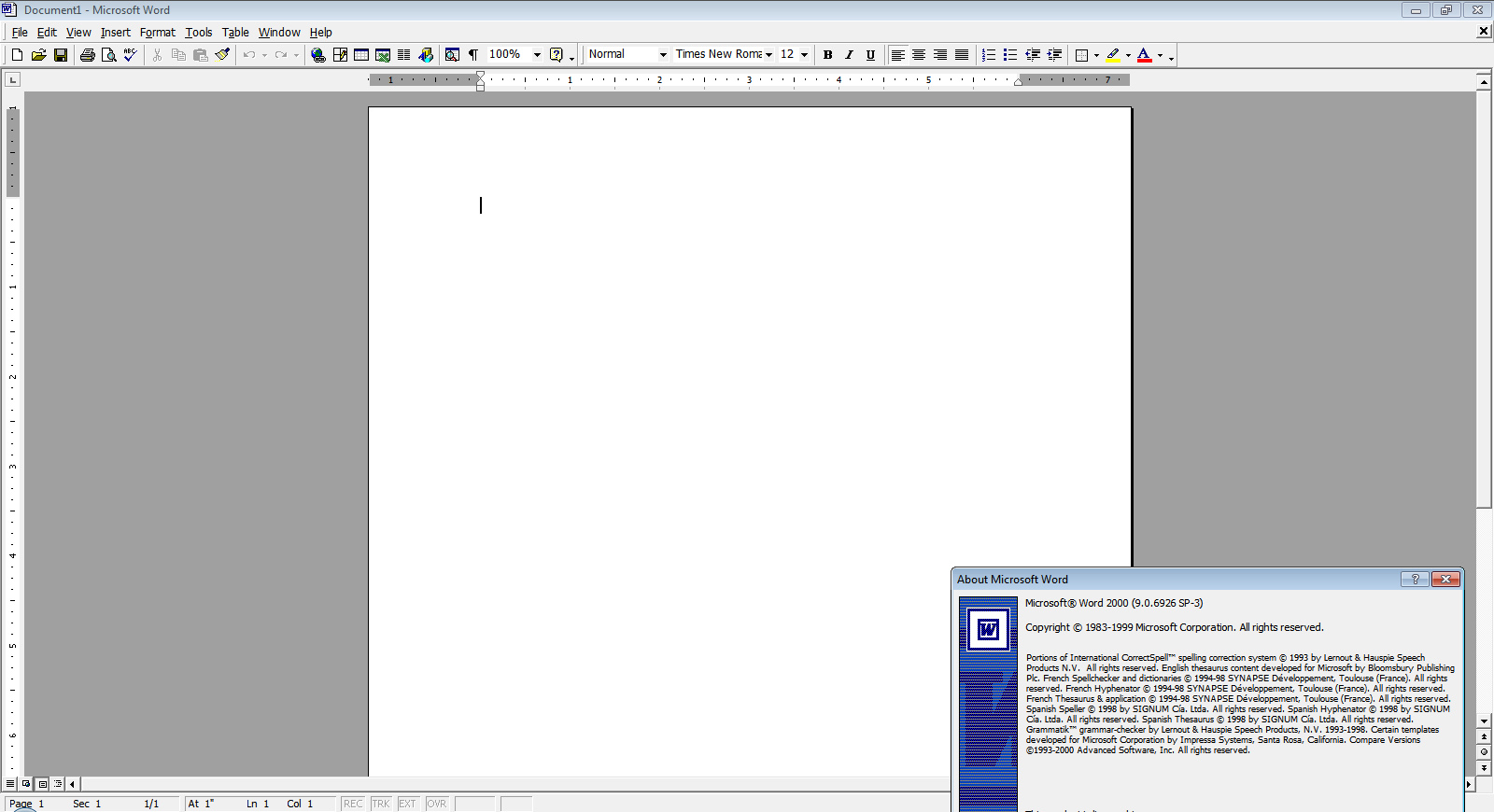Click the Bullets list icon
The height and width of the screenshot is (812, 1494).
pyautogui.click(x=1010, y=55)
